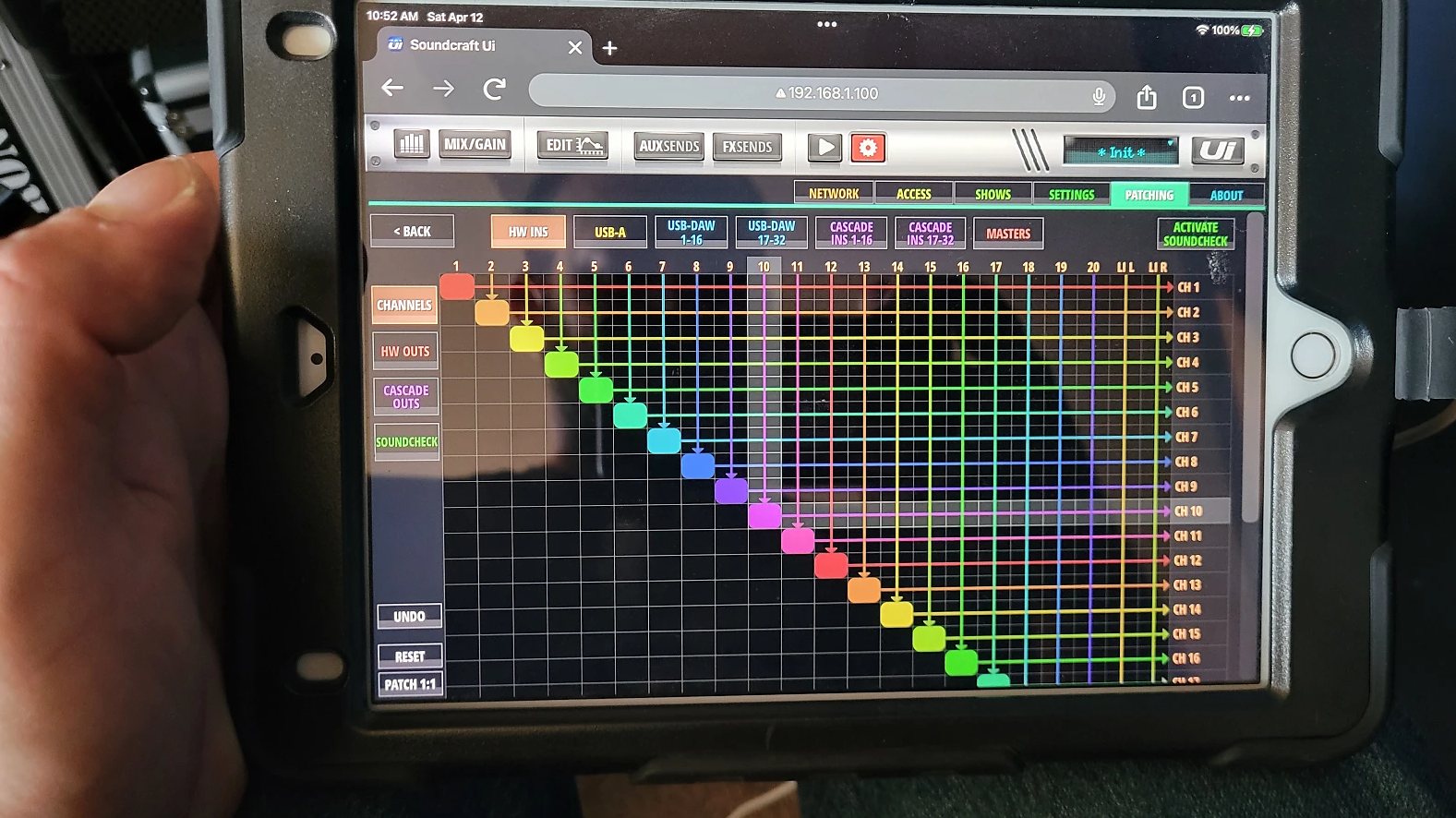Select the CH 16 row label
This screenshot has width=1456, height=818.
[1186, 658]
